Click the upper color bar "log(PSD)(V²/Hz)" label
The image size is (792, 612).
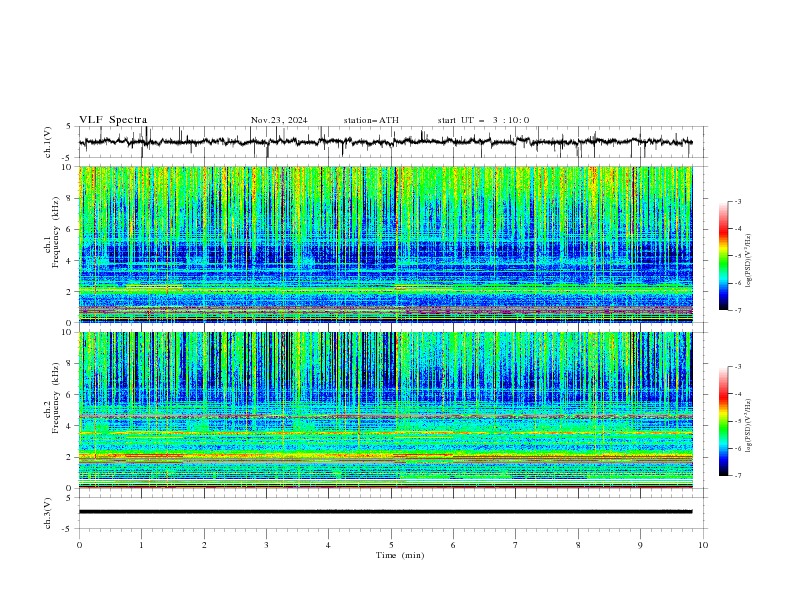tap(749, 261)
